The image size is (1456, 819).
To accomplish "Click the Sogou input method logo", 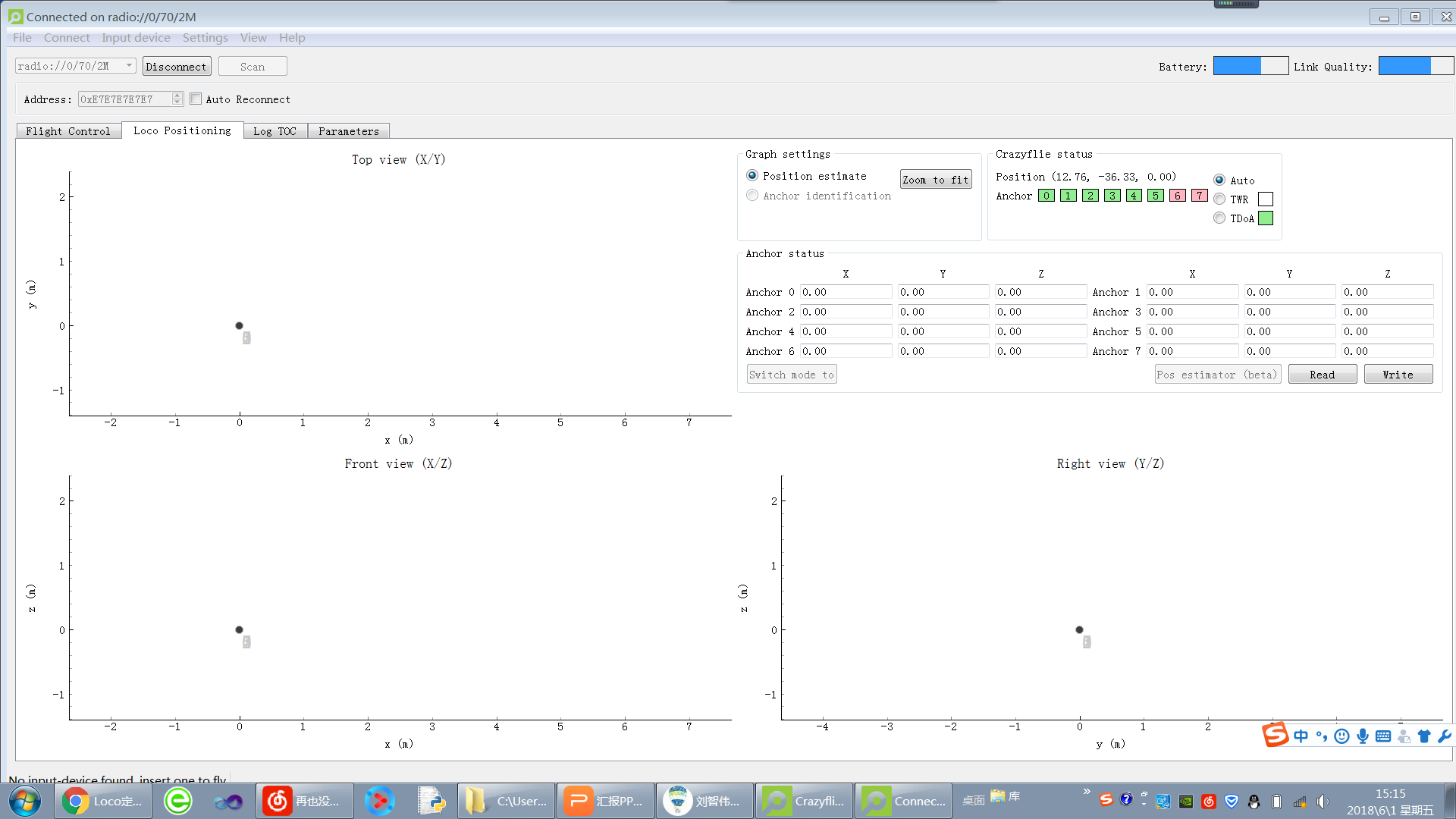I will tap(1275, 735).
